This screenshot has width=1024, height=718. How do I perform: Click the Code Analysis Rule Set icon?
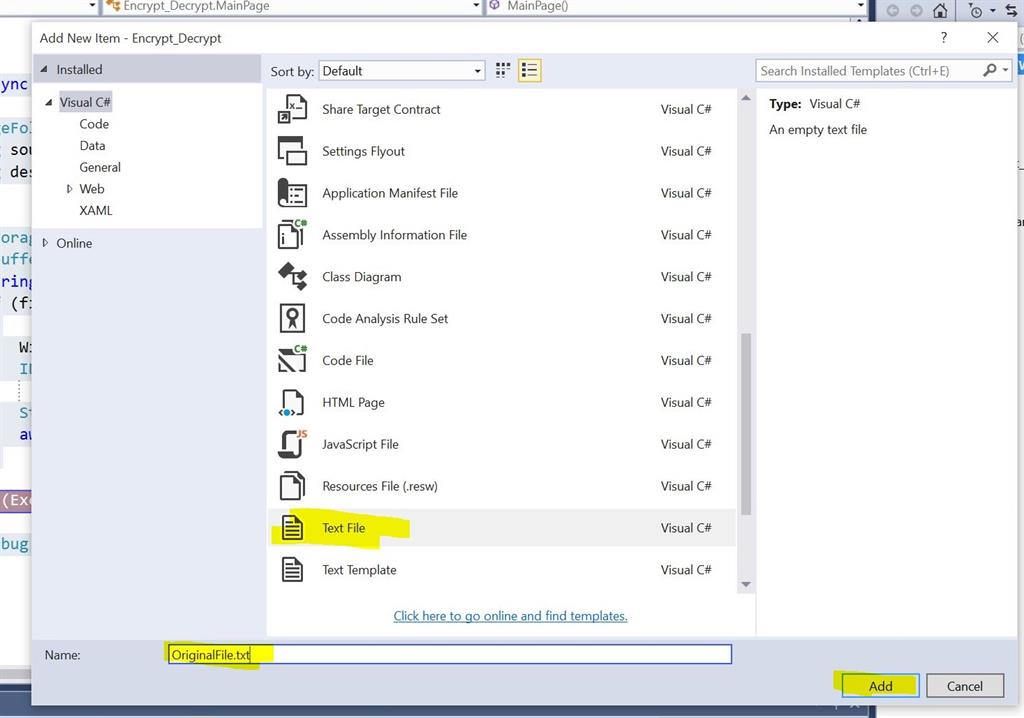292,318
